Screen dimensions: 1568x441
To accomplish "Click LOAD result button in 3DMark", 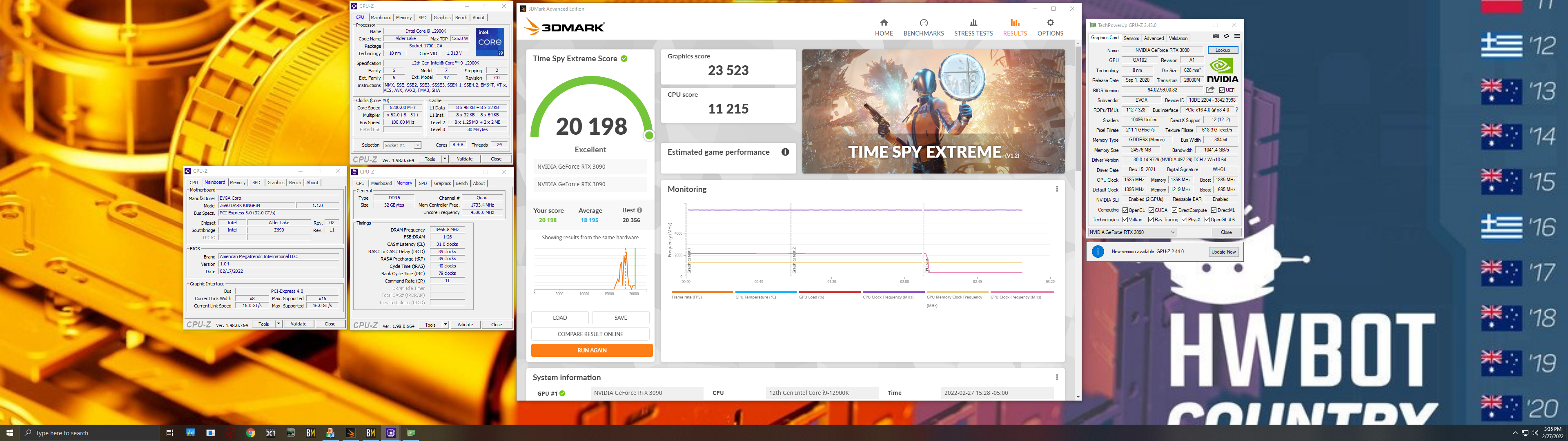I will point(560,317).
